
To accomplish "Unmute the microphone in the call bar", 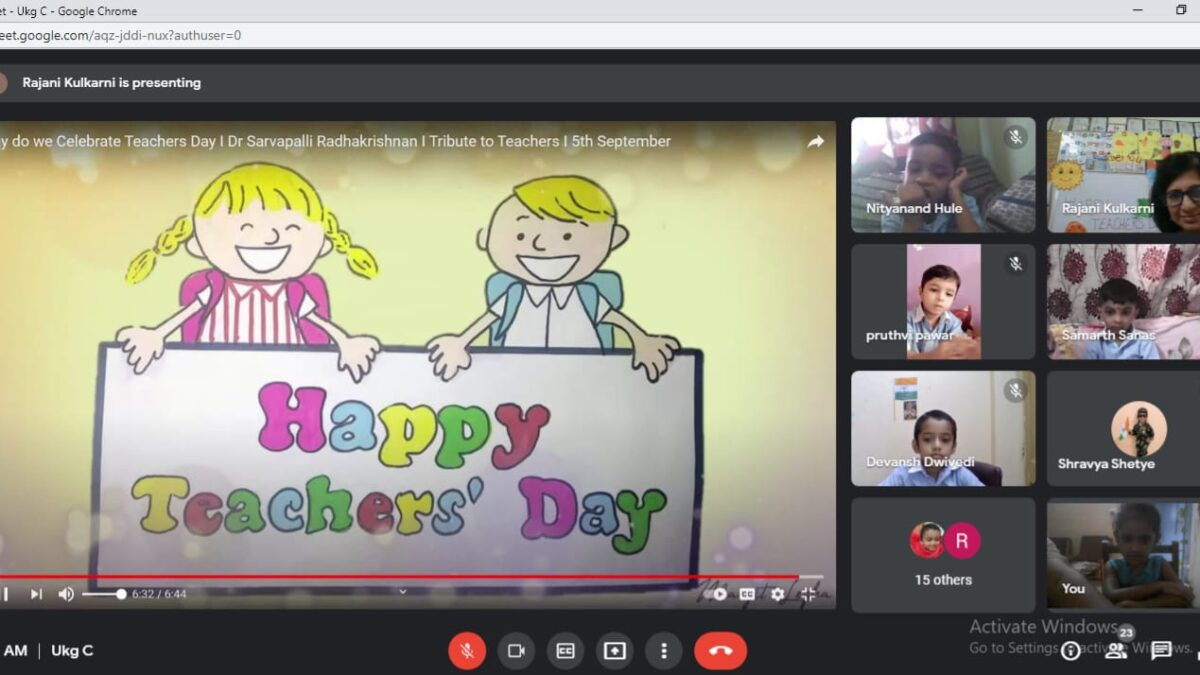I will point(466,651).
